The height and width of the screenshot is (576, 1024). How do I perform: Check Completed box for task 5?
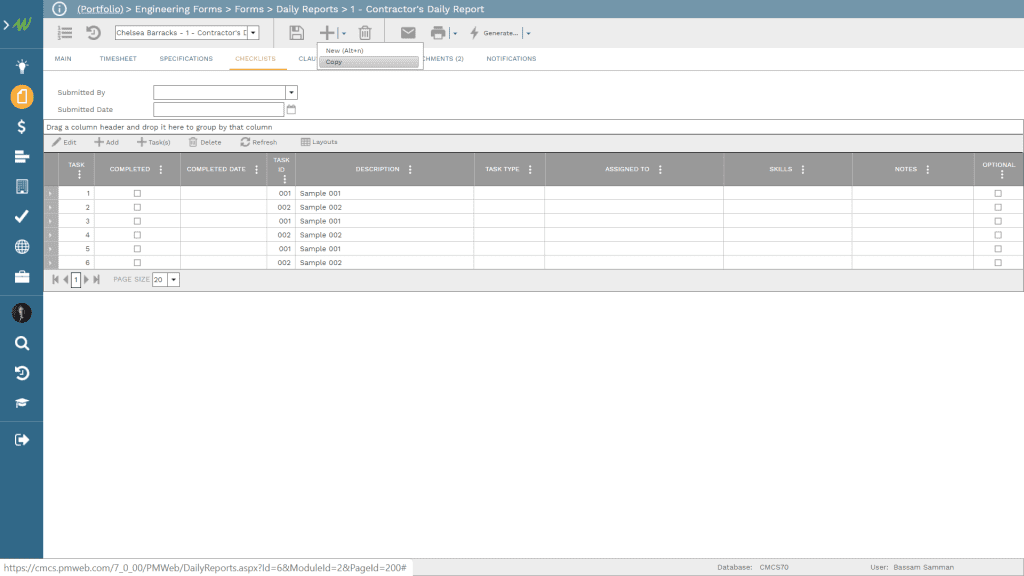137,249
